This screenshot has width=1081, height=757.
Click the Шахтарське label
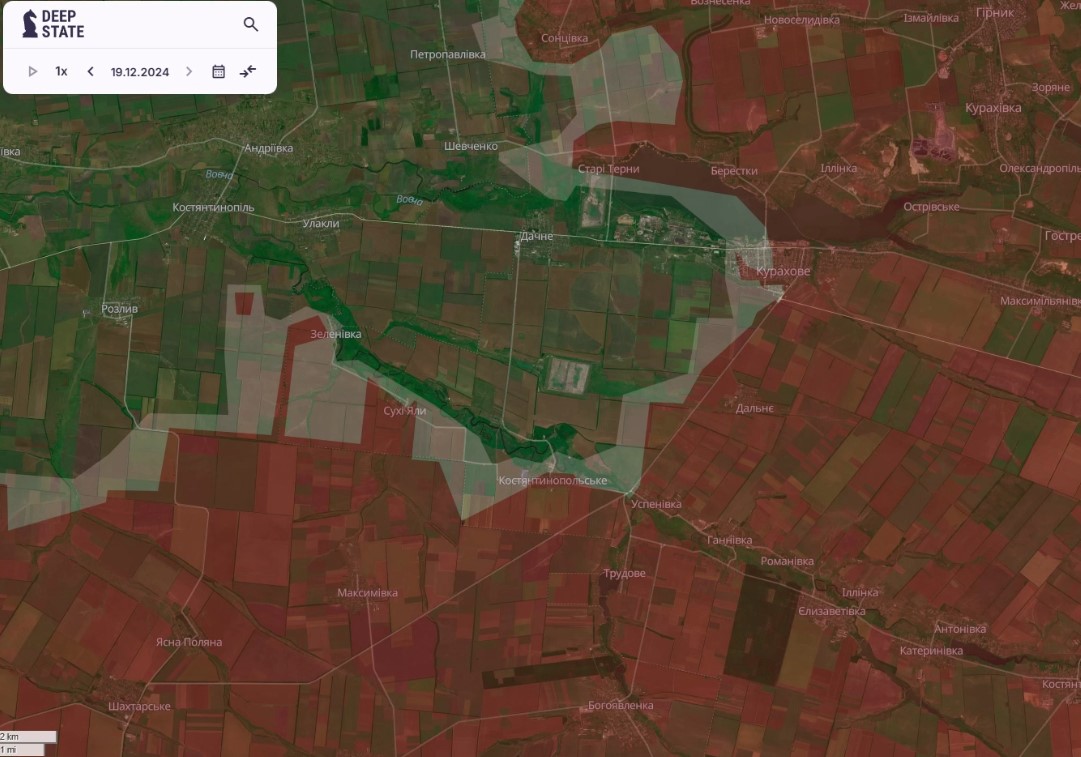pyautogui.click(x=139, y=707)
